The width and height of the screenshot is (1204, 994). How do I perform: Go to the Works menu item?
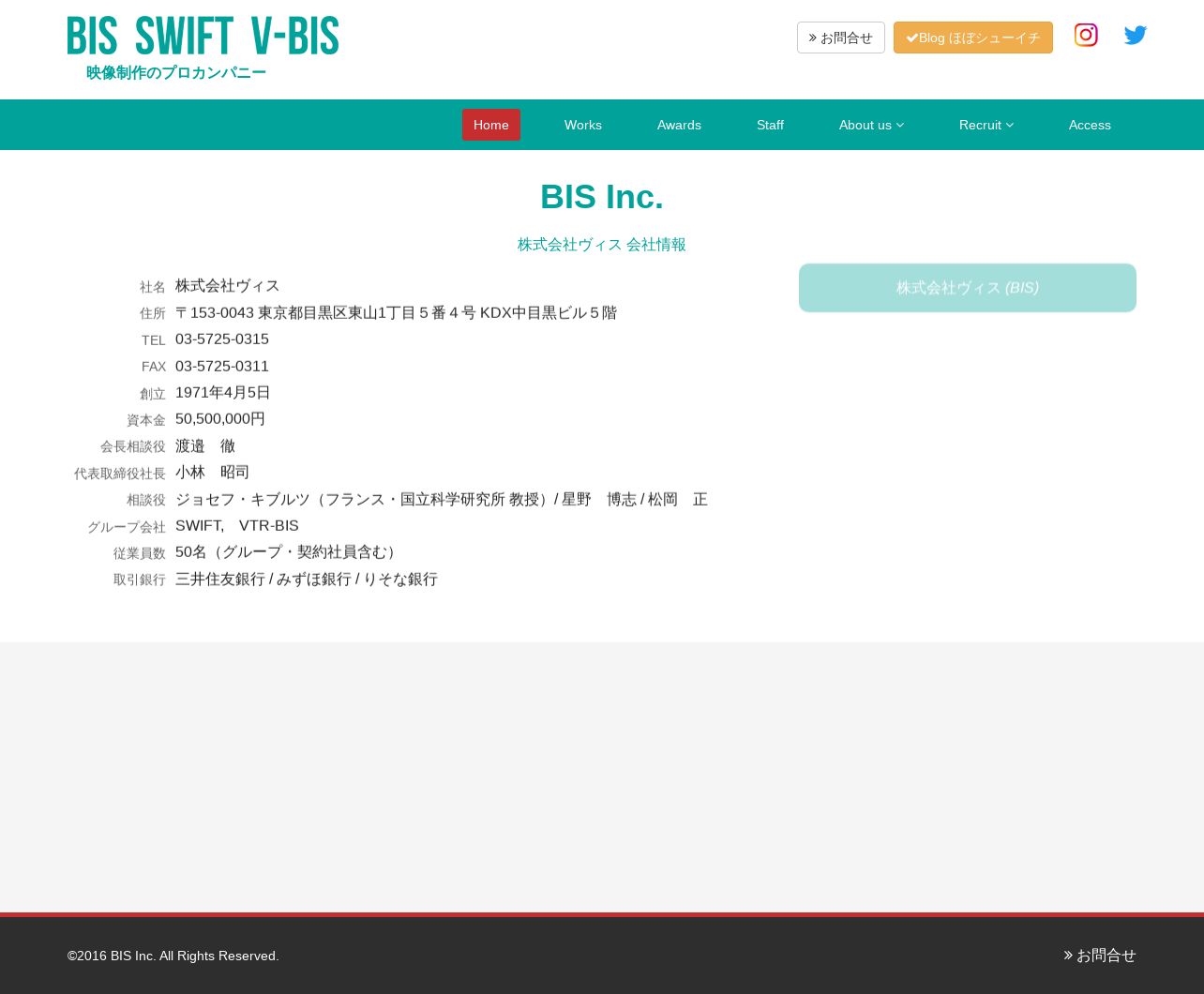(x=583, y=125)
